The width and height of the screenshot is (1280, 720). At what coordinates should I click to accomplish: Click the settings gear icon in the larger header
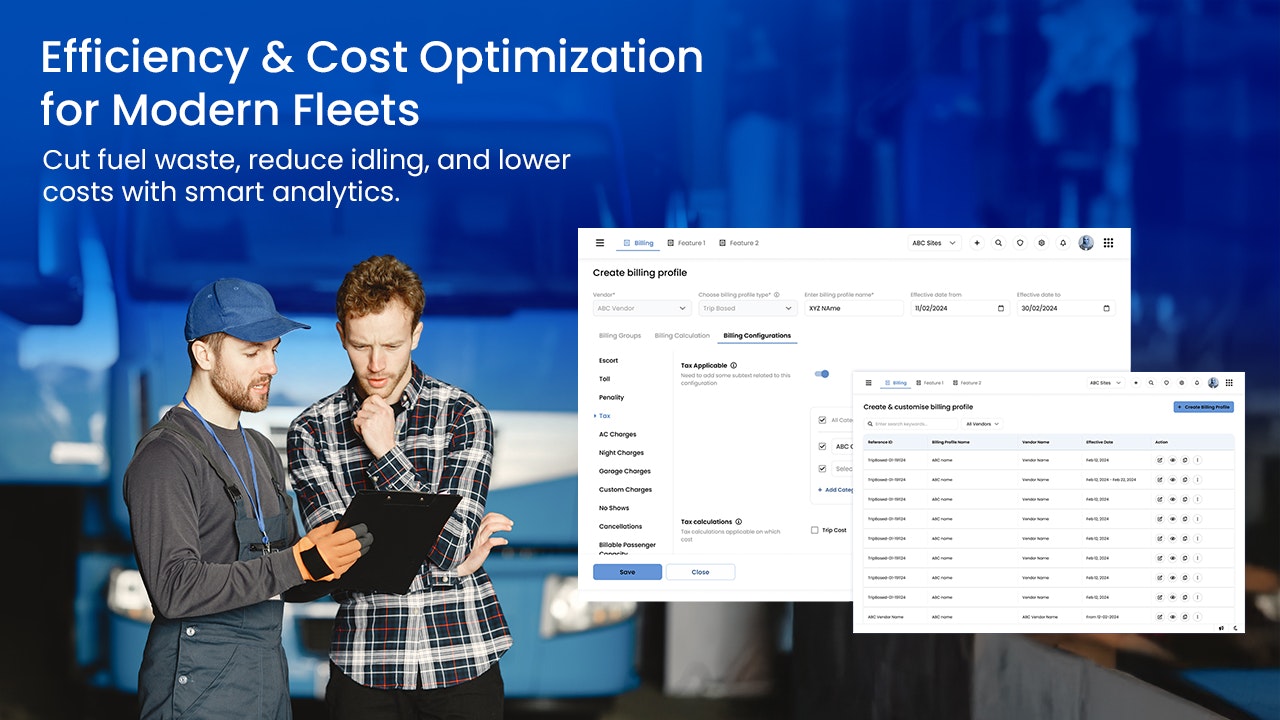(1041, 243)
